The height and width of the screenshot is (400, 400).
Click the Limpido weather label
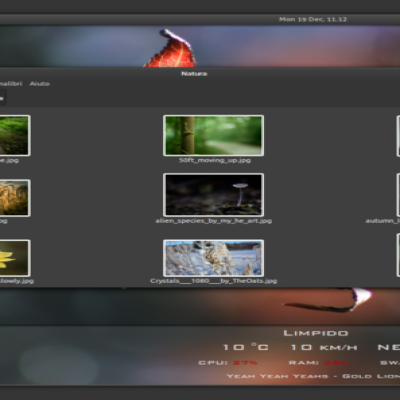click(x=316, y=333)
